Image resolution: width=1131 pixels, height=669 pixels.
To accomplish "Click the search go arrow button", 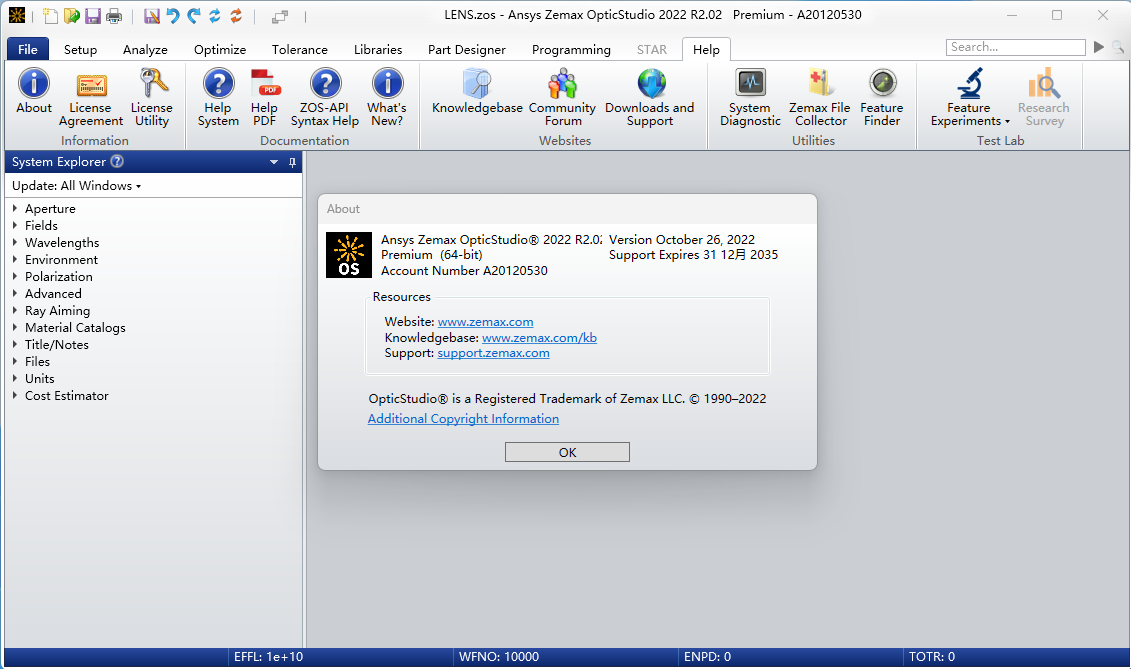I will [1099, 47].
